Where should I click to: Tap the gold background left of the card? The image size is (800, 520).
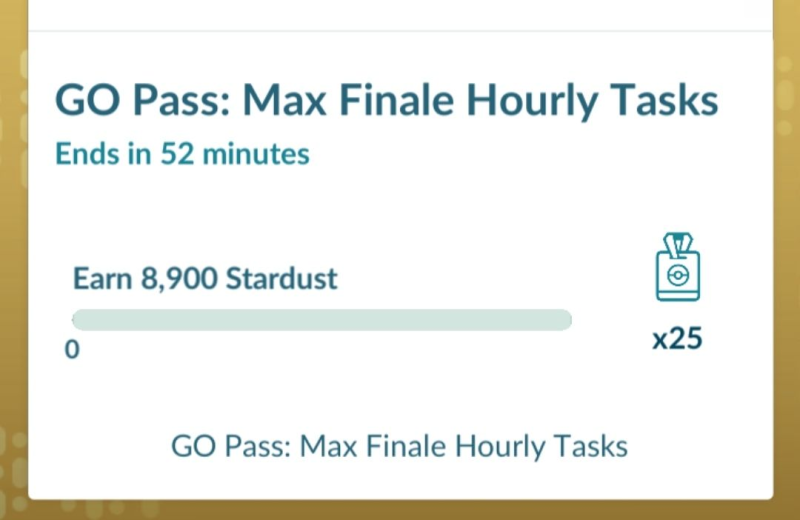pyautogui.click(x=13, y=260)
